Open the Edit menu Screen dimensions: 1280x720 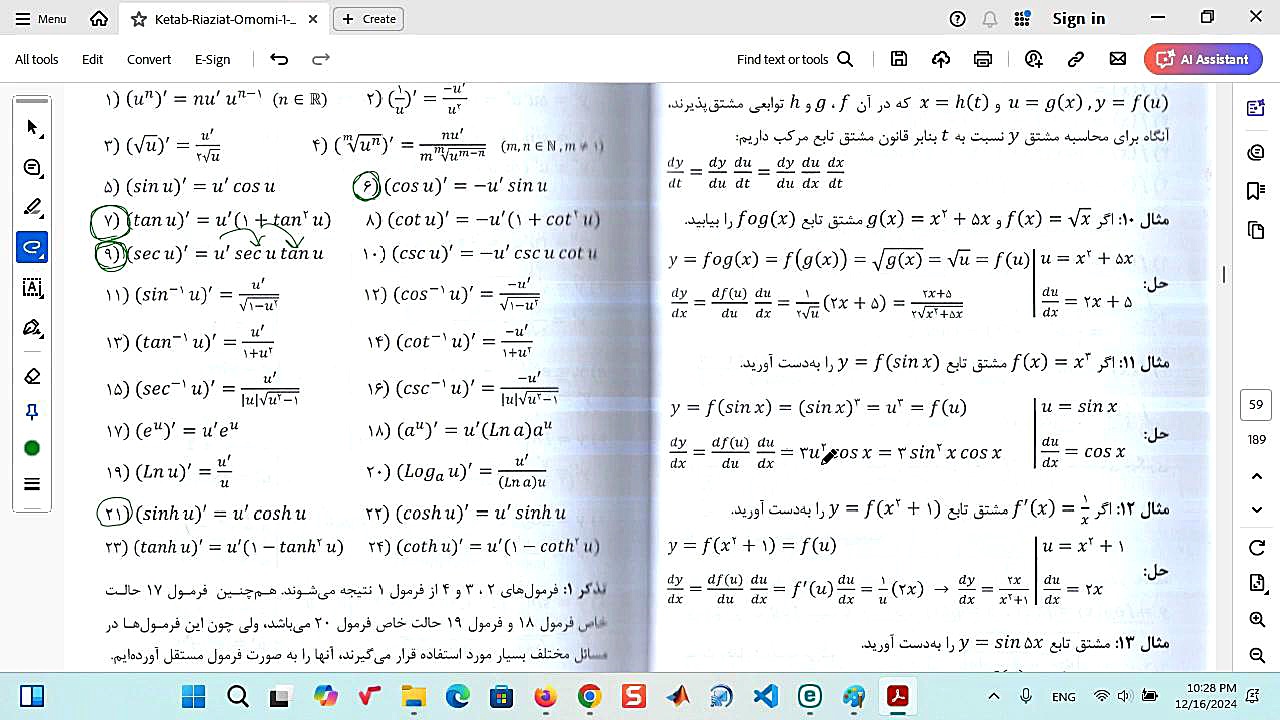pyautogui.click(x=92, y=59)
